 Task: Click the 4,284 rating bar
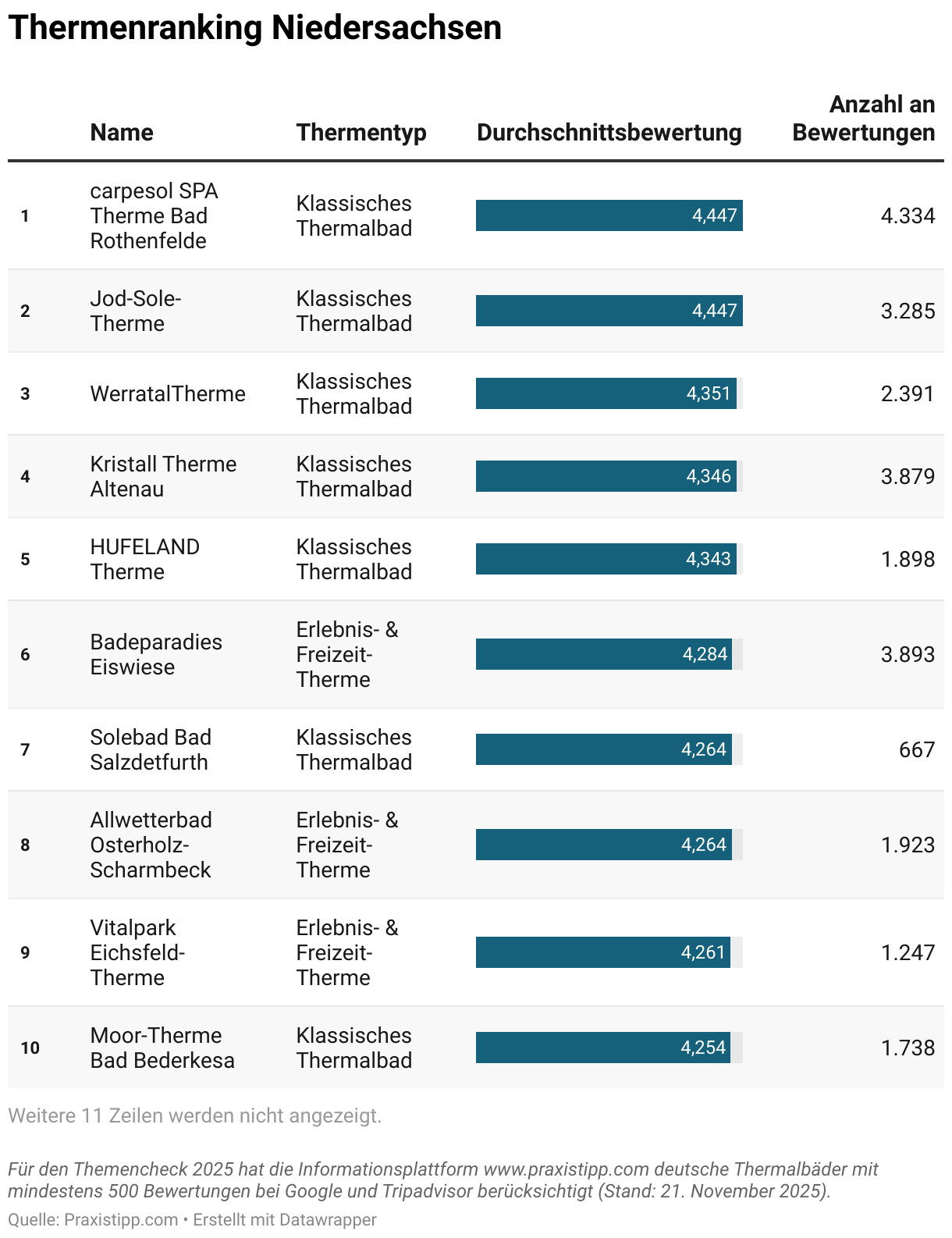point(604,654)
